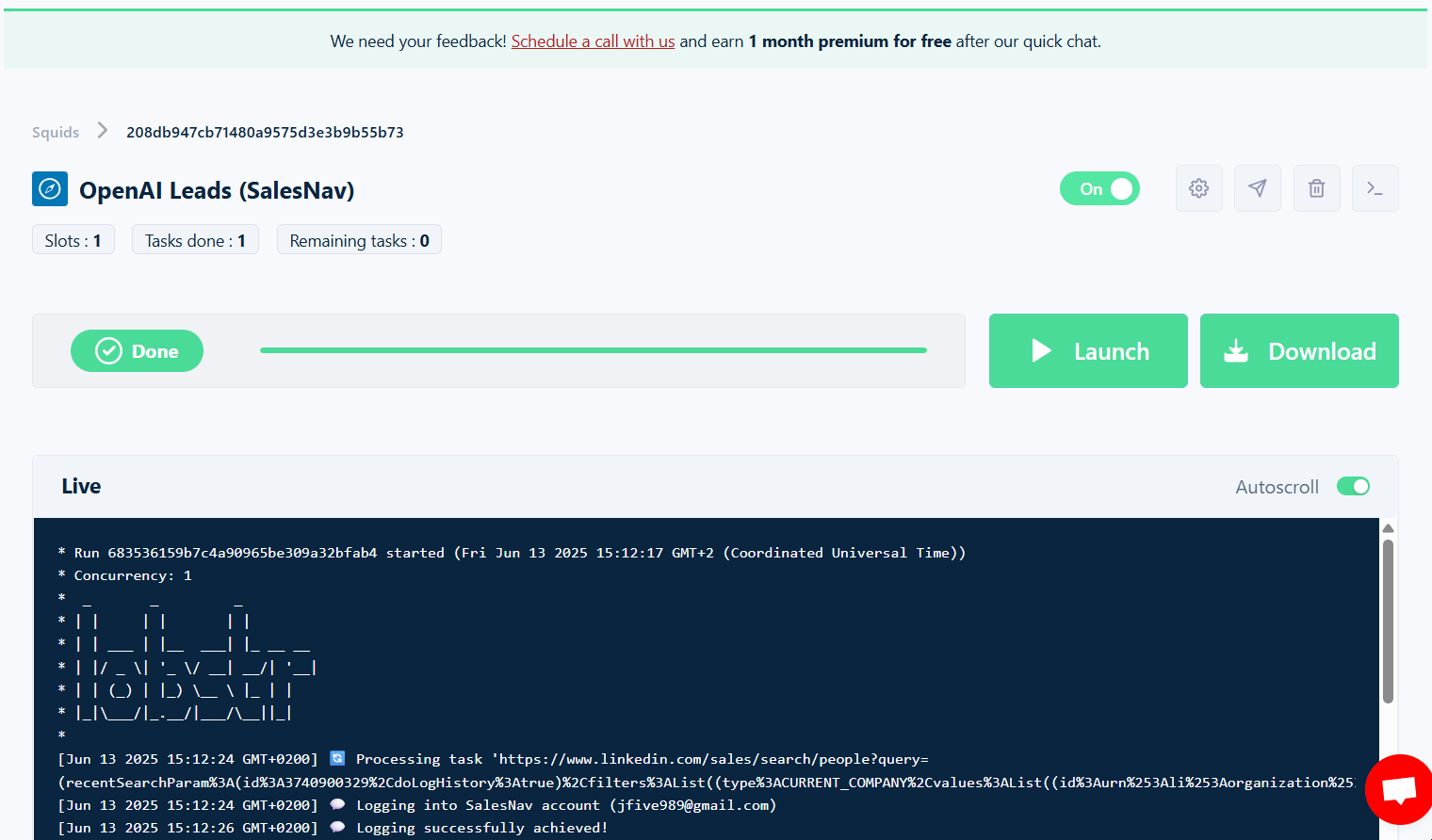Click the Tasks done : 1 badge
The height and width of the screenshot is (840, 1432).
[195, 240]
